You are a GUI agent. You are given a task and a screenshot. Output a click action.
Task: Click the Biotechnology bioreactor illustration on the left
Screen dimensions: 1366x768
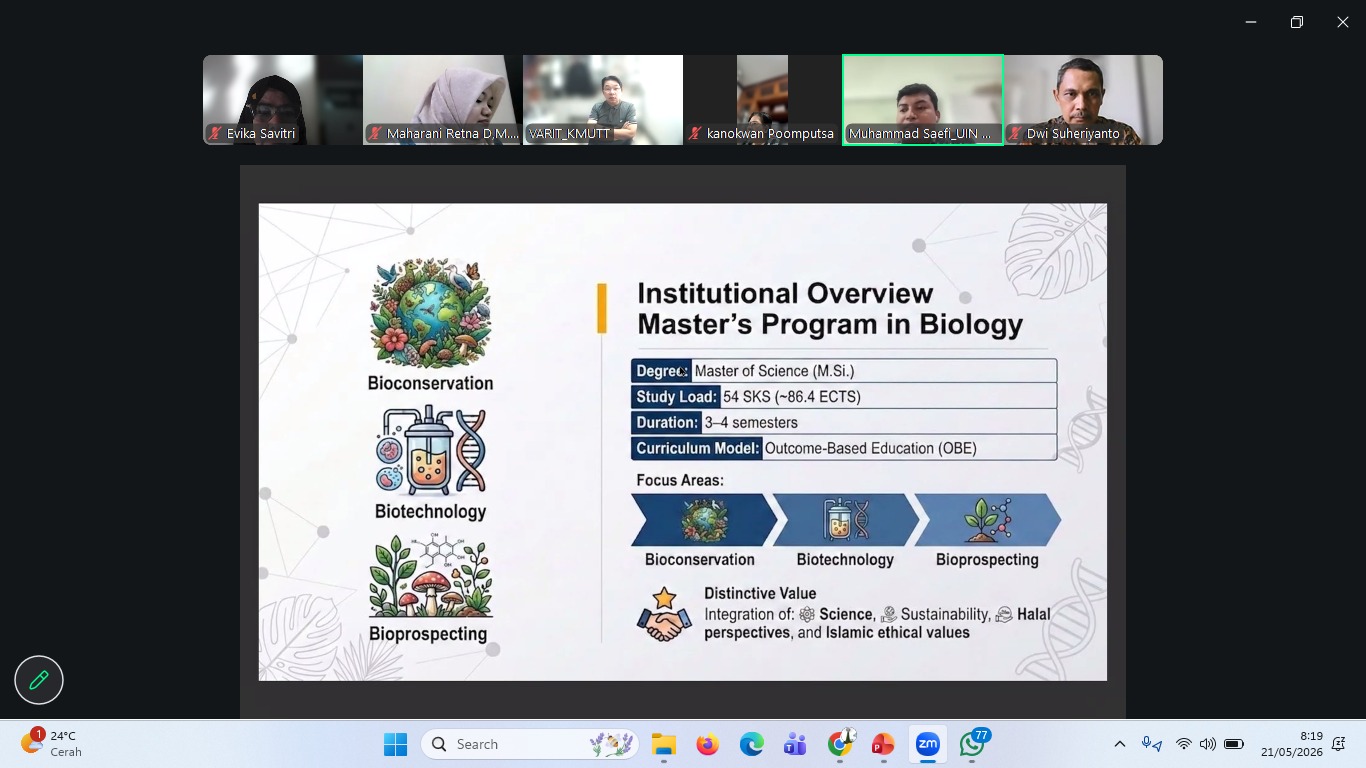[x=430, y=451]
